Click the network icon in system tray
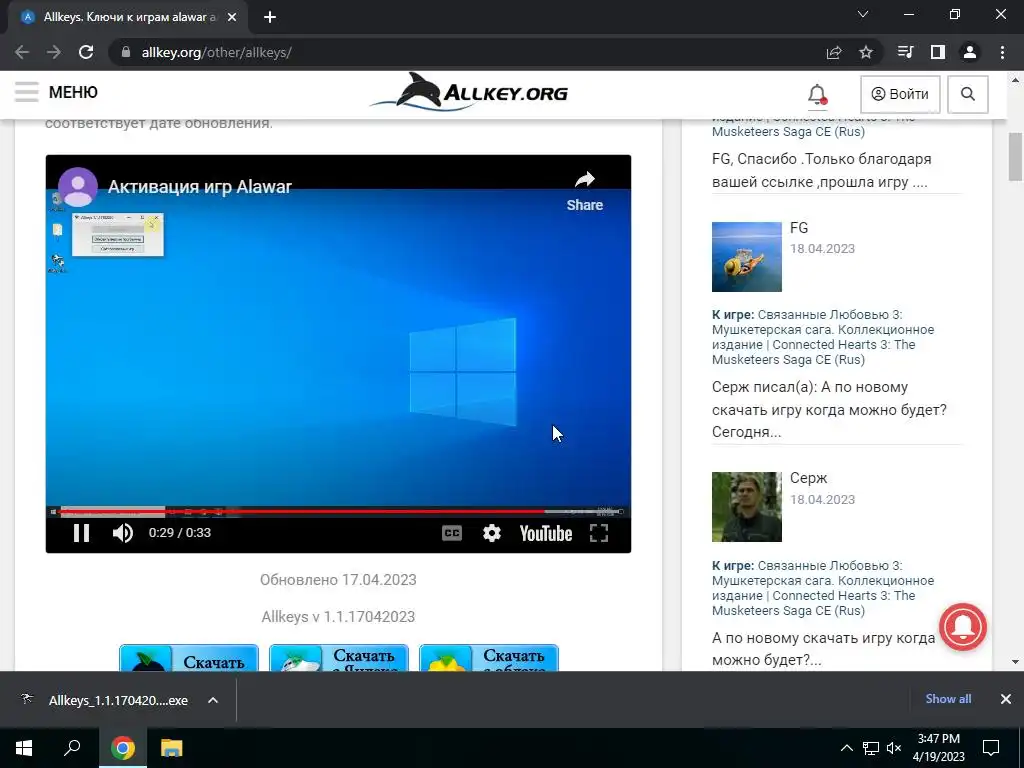 click(x=871, y=748)
